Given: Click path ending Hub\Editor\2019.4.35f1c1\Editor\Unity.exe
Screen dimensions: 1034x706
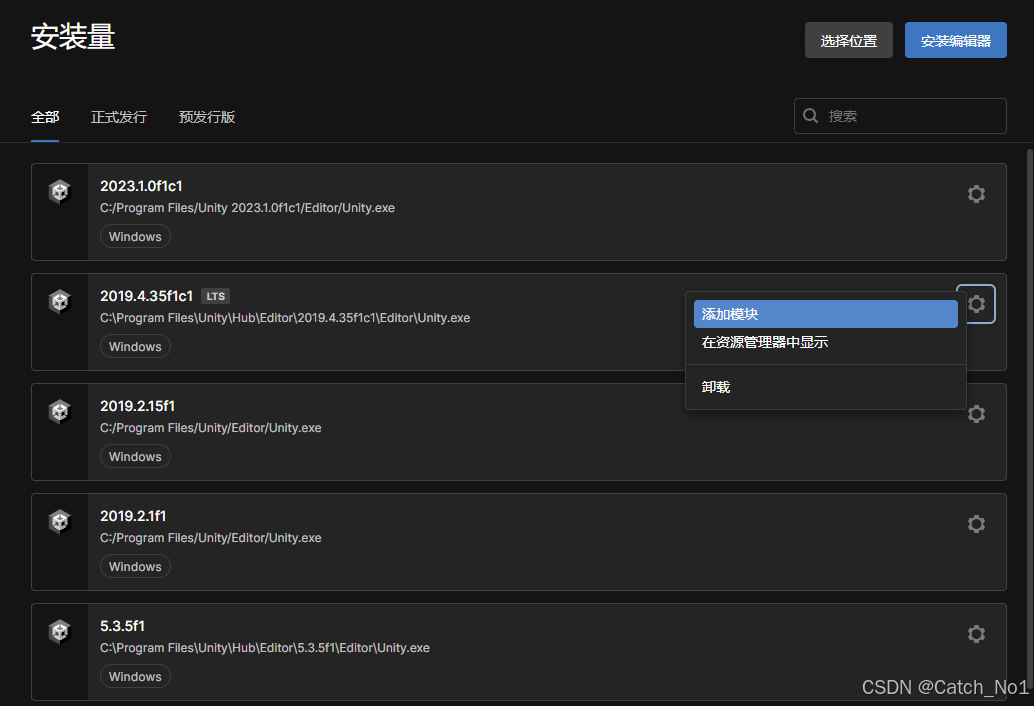Looking at the screenshot, I should 285,318.
